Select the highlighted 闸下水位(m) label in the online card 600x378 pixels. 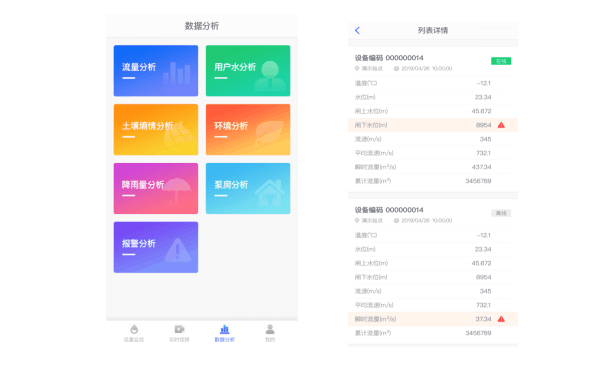371,125
